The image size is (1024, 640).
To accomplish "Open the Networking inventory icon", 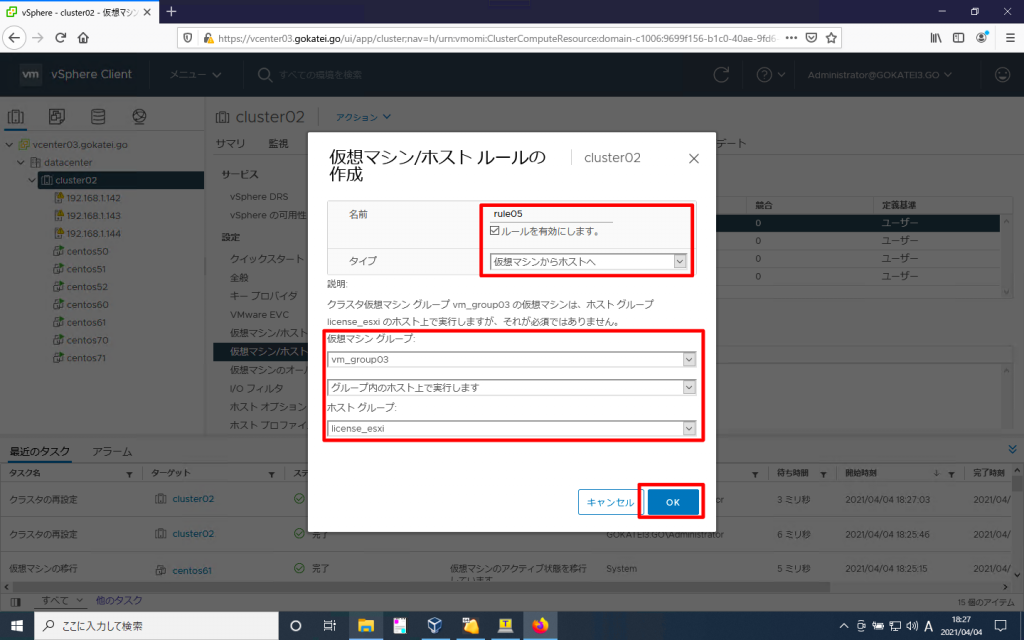I will pos(137,115).
